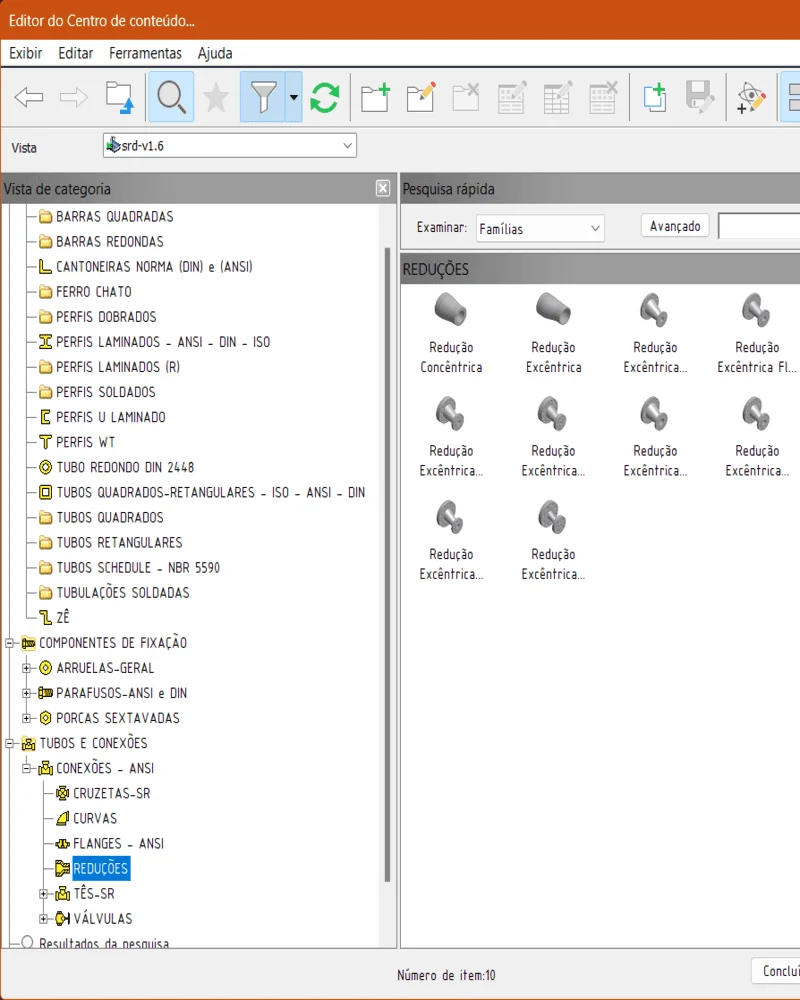Click the green refresh arrows icon
Image resolution: width=800 pixels, height=1000 pixels.
point(324,97)
